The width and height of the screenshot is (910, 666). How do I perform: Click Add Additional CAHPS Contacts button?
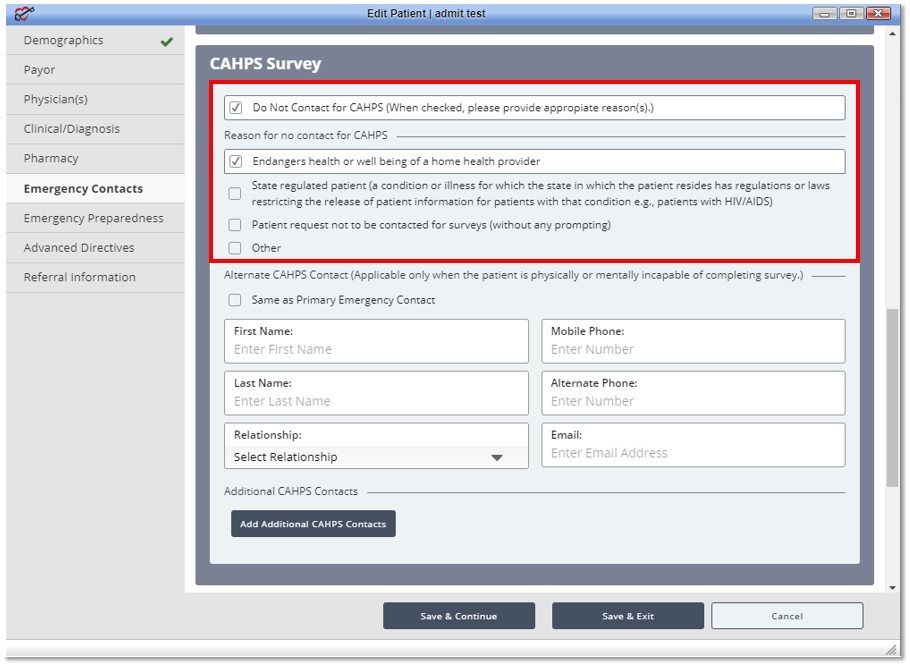[x=313, y=524]
